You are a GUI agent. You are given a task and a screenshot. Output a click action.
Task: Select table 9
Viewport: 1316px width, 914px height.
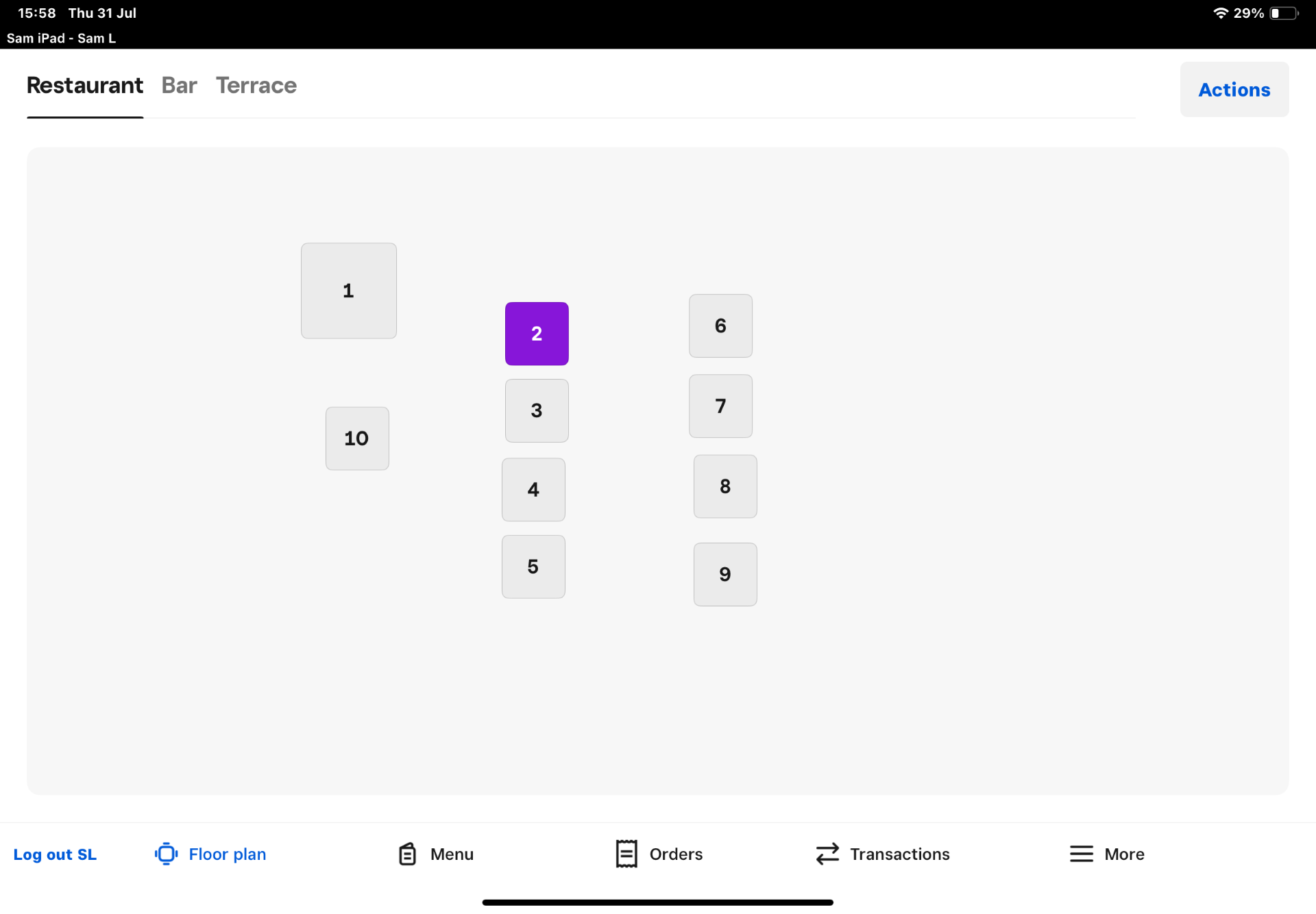point(725,574)
